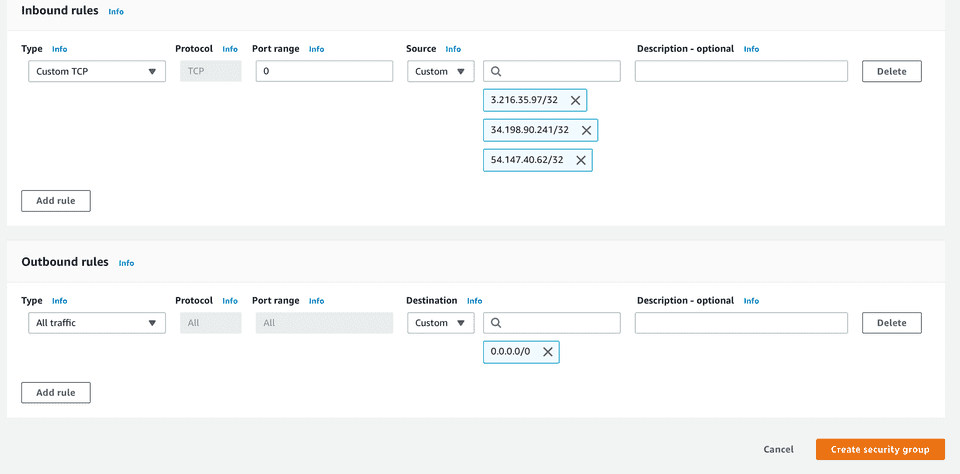Viewport: 960px width, 474px height.
Task: Click the inbound Port range field
Action: (324, 71)
